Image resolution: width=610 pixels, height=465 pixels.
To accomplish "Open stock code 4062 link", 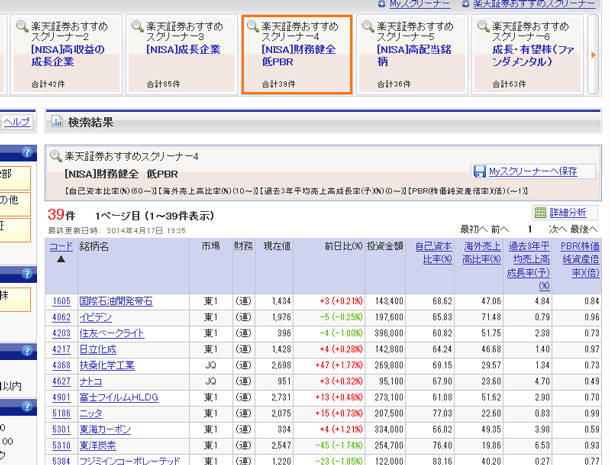I will (x=61, y=317).
